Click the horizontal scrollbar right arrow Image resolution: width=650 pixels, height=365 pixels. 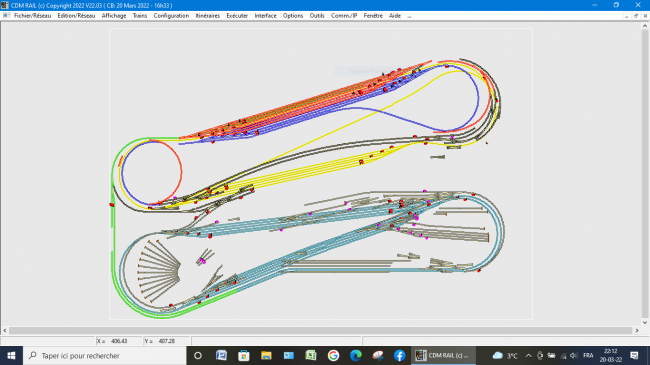pyautogui.click(x=637, y=331)
